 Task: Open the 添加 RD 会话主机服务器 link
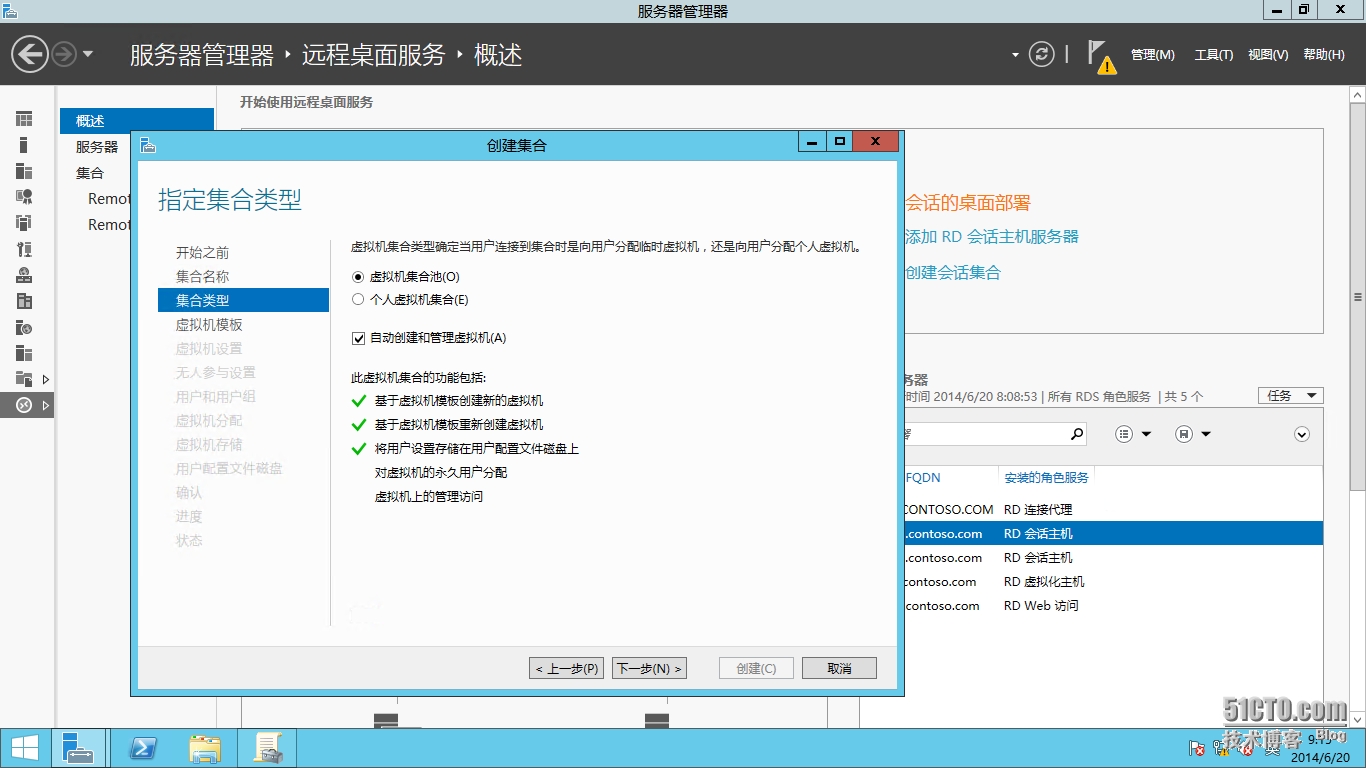992,237
